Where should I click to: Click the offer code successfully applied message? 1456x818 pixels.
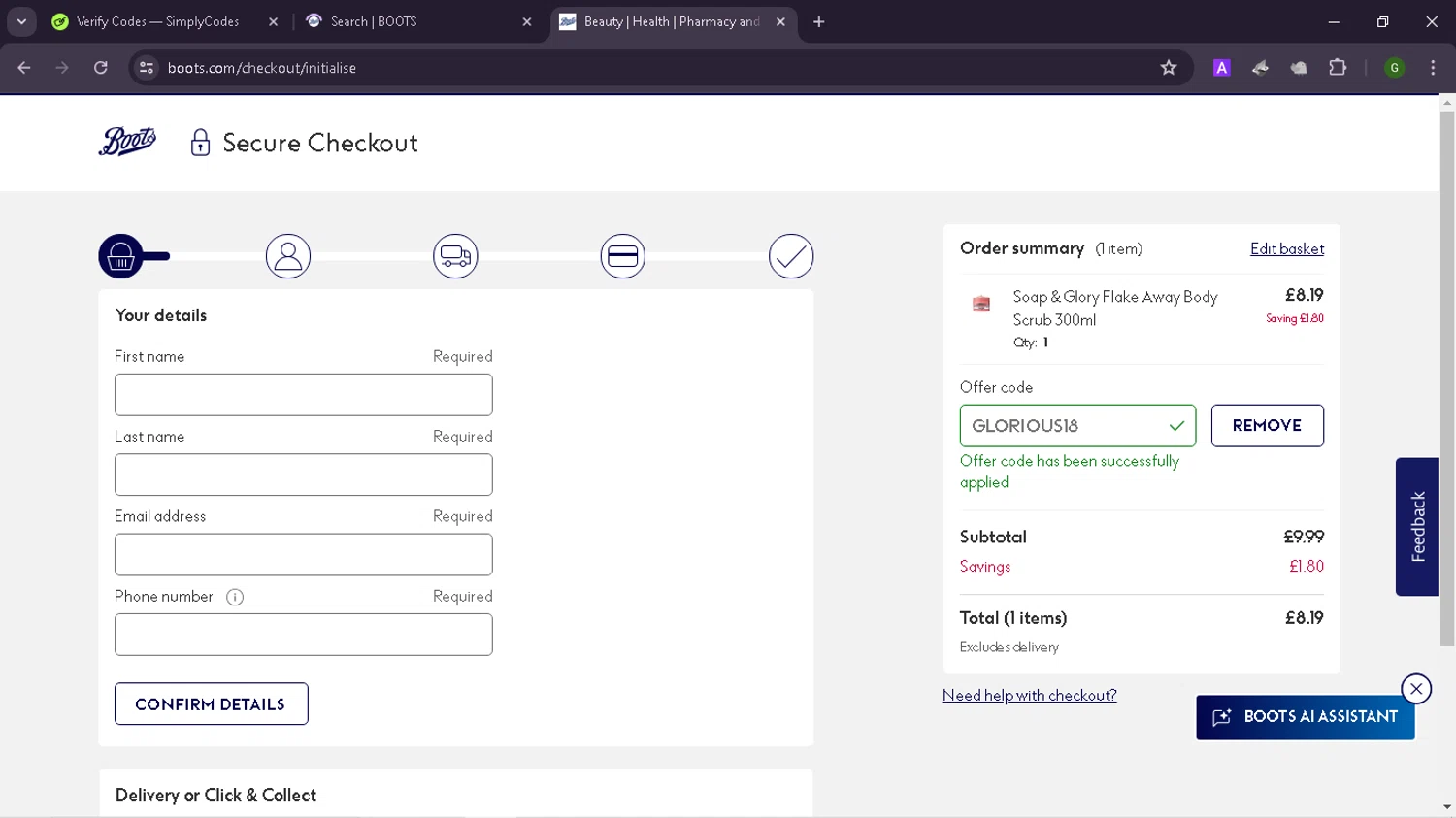[1070, 472]
